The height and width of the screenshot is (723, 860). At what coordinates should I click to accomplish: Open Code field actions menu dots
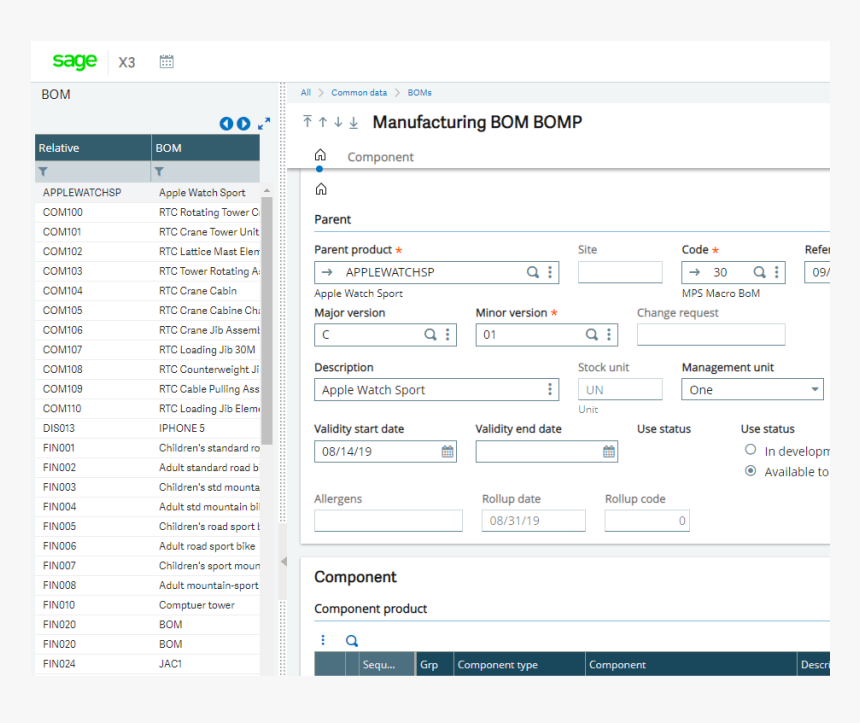point(776,272)
